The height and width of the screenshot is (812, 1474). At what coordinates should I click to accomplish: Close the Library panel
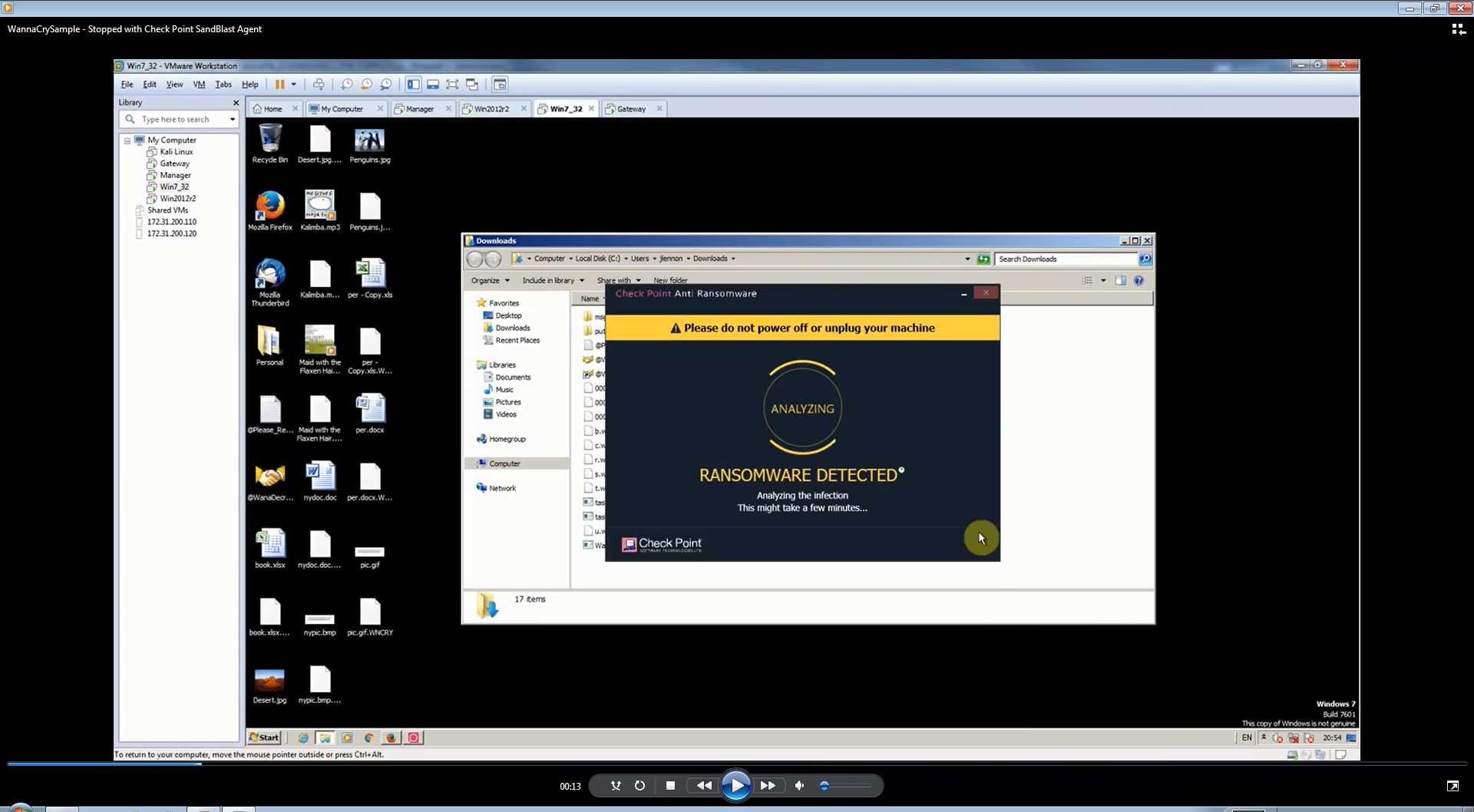pyautogui.click(x=236, y=103)
